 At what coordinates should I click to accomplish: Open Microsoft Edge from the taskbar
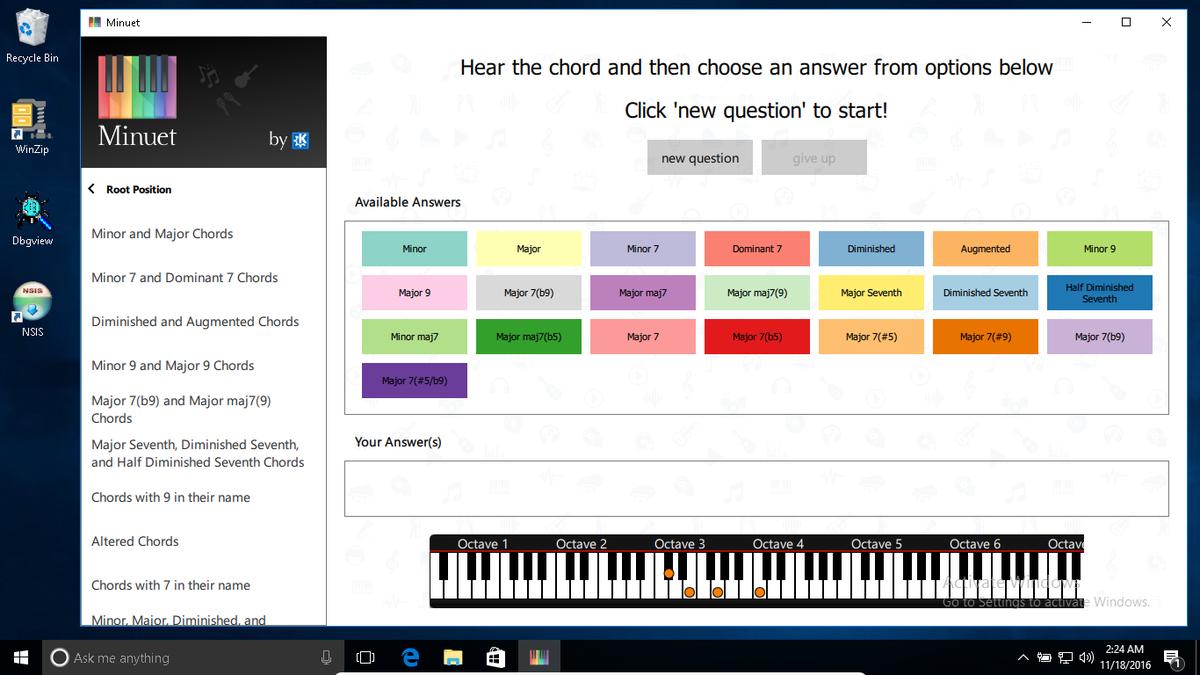click(410, 657)
